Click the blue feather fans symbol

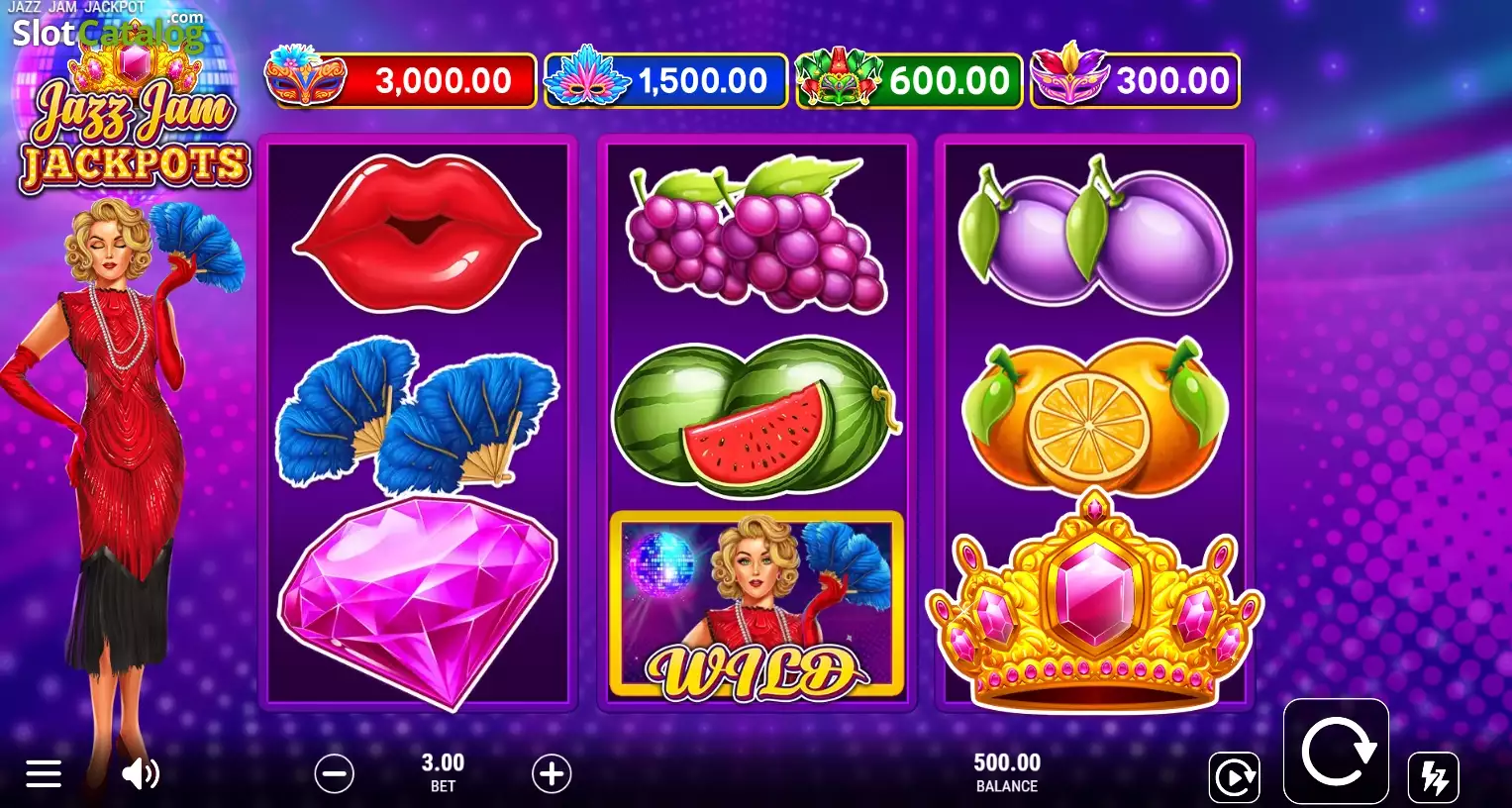point(417,415)
